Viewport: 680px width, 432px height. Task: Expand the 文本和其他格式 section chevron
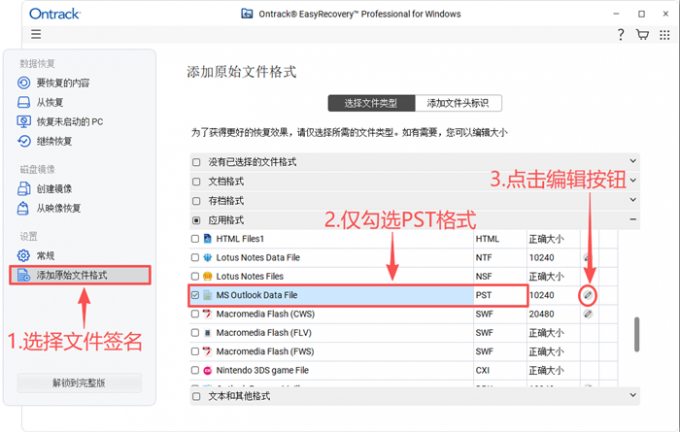click(633, 395)
